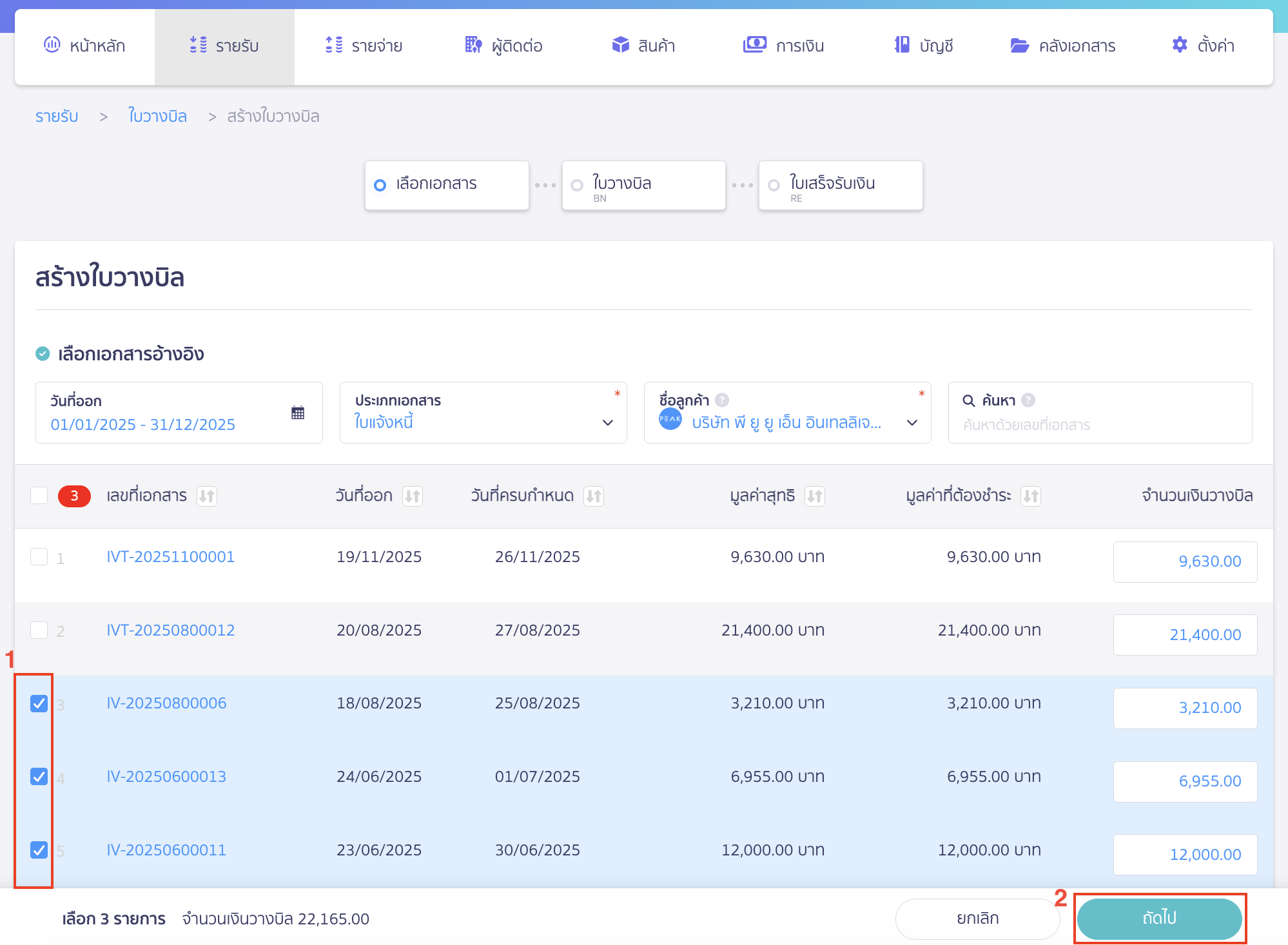The image size is (1288, 945).
Task: Select the รายจ่าย expenses icon
Action: coord(333,45)
